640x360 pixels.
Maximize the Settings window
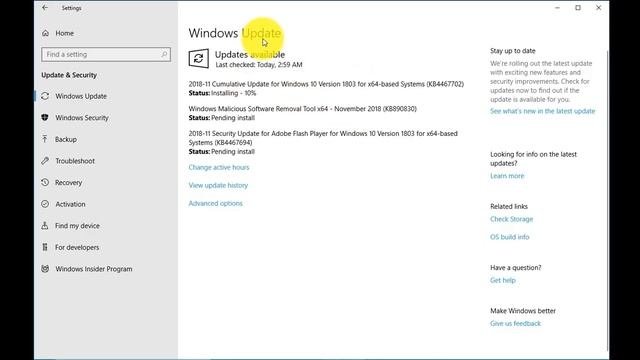578,8
